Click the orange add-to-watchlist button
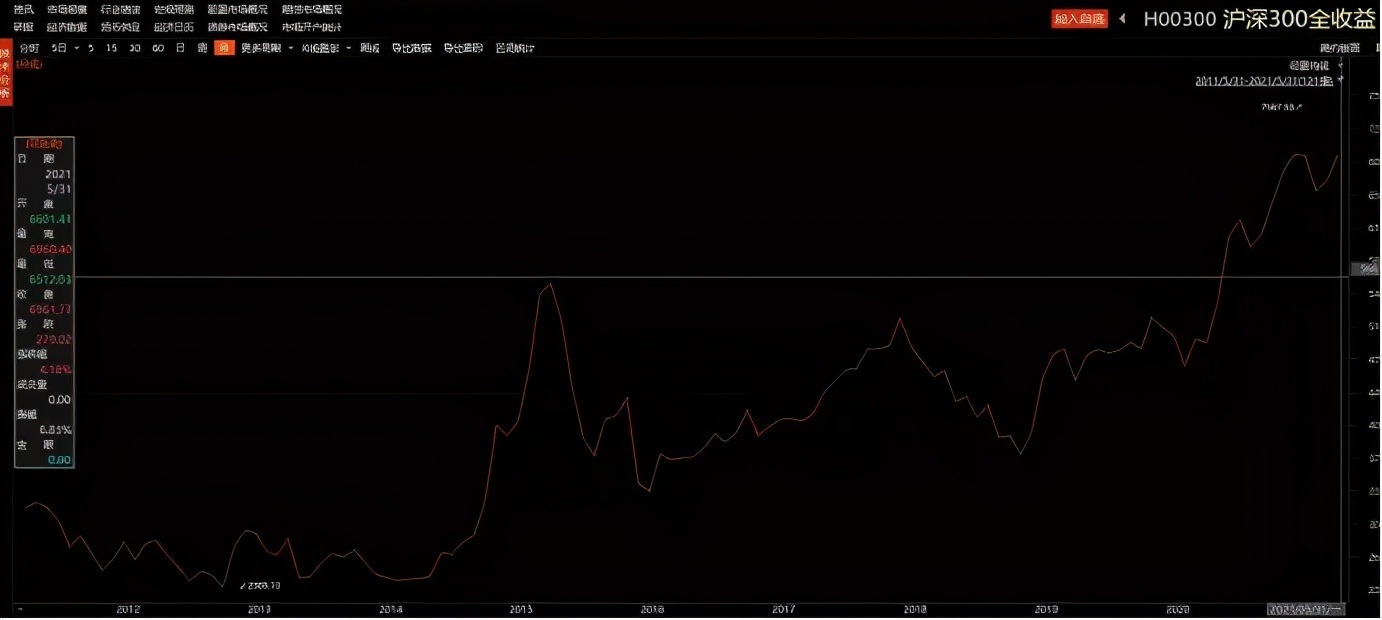 point(1080,19)
